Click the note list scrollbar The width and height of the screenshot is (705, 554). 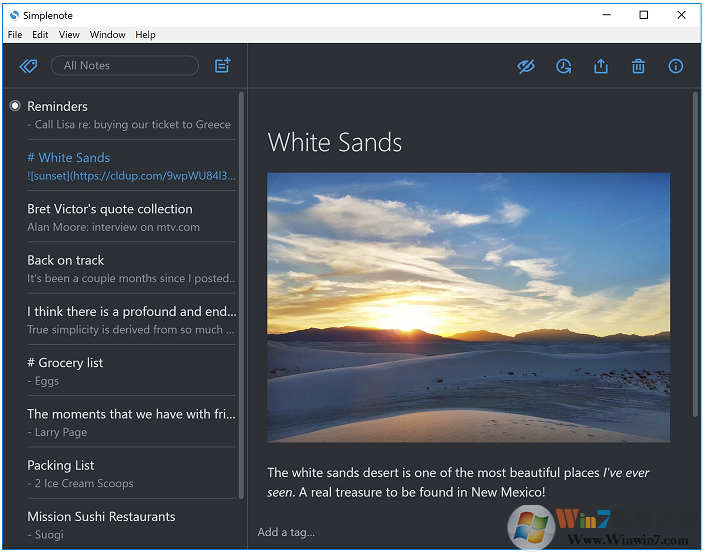(241, 295)
